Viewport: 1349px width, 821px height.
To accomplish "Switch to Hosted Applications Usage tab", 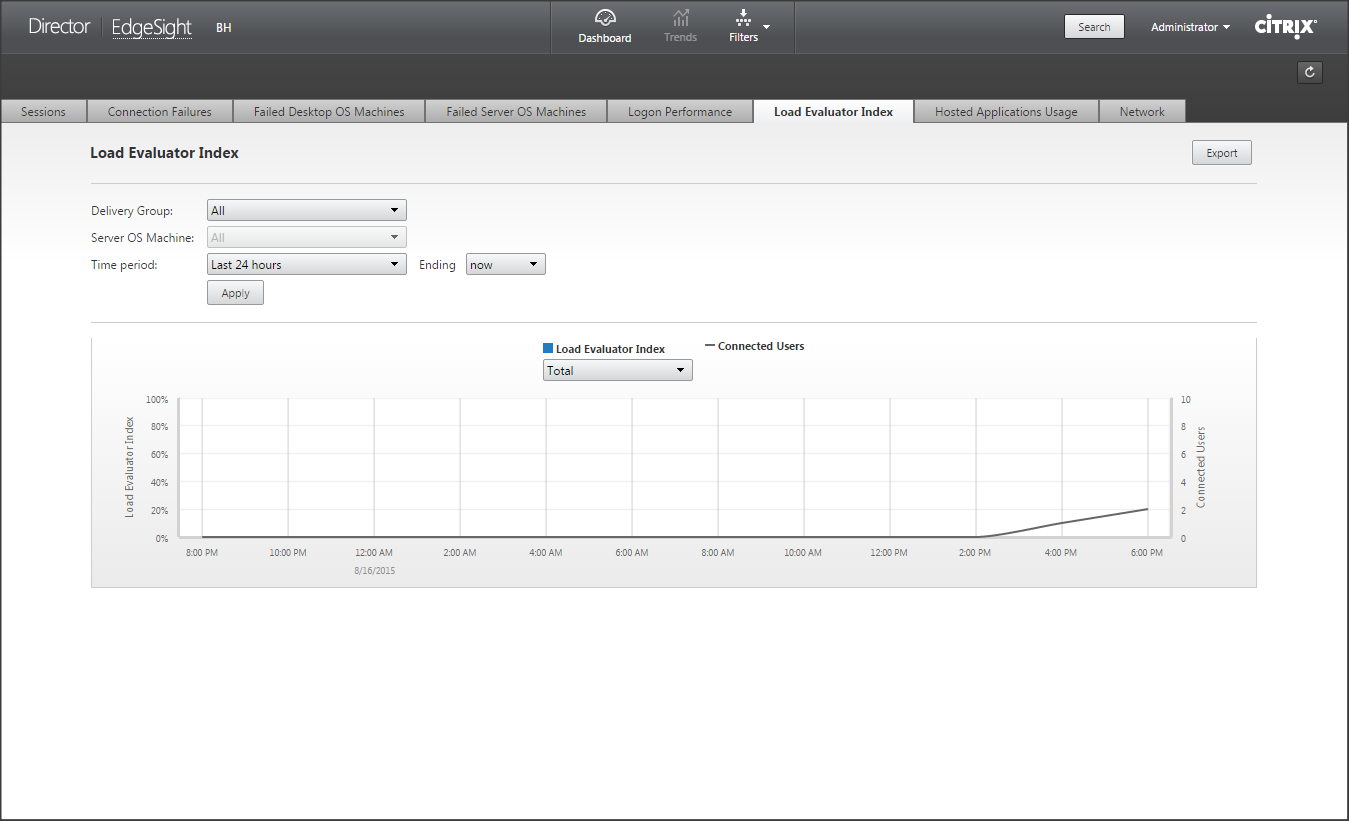I will coord(1006,112).
